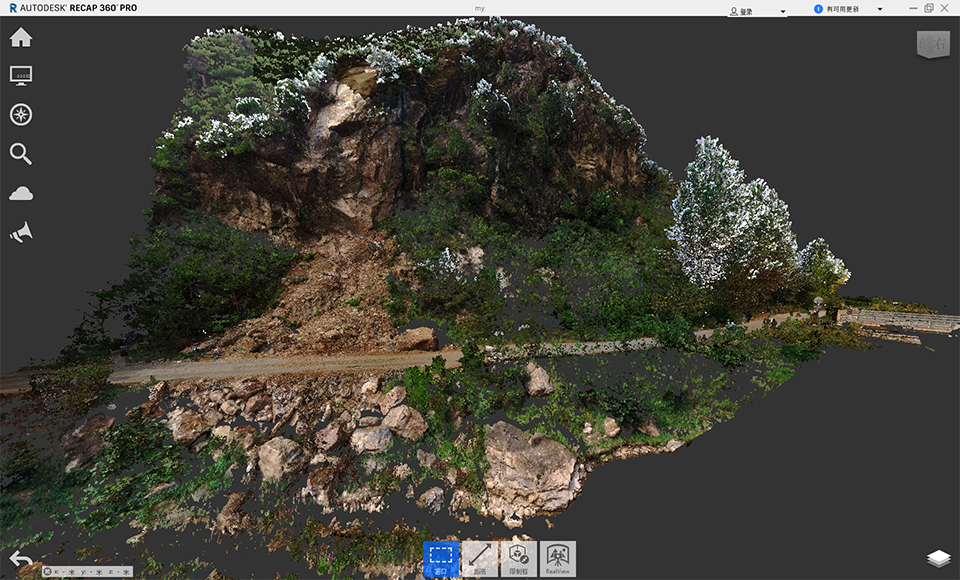Click the view cube navigator
Viewport: 960px width, 580px height.
(932, 44)
